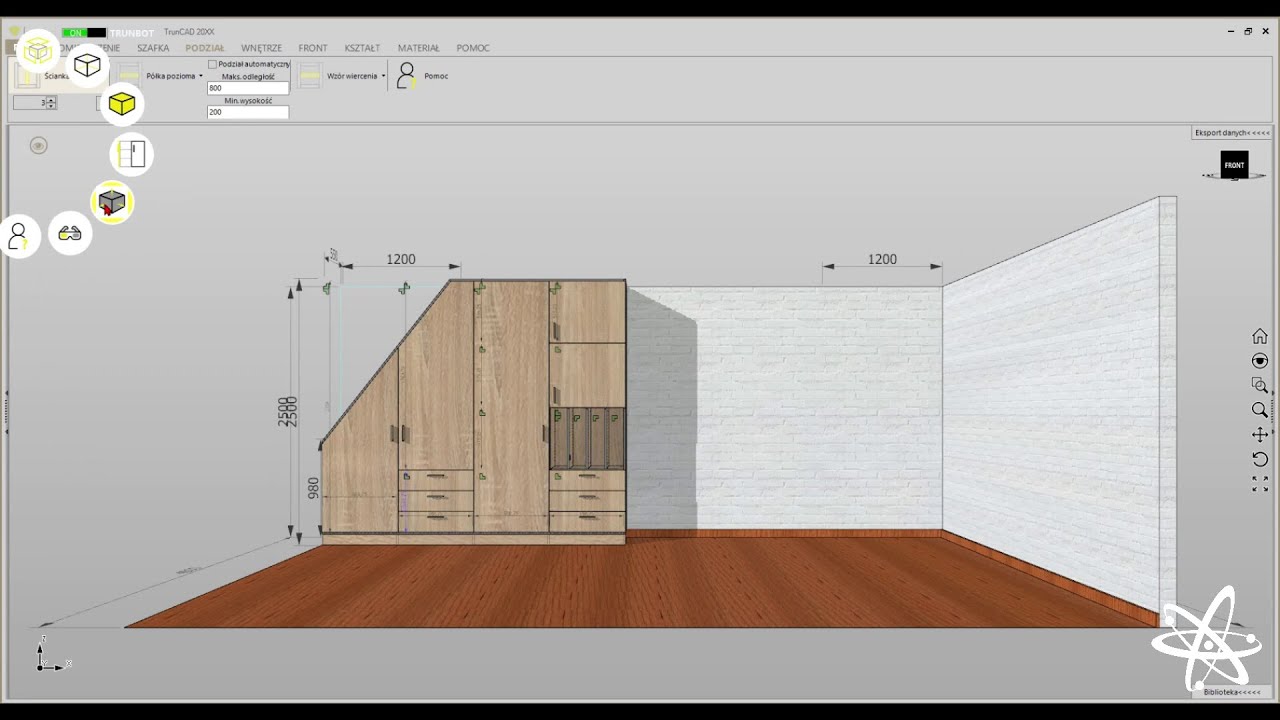Open the wardrobe interior view circle icon

tap(132, 154)
